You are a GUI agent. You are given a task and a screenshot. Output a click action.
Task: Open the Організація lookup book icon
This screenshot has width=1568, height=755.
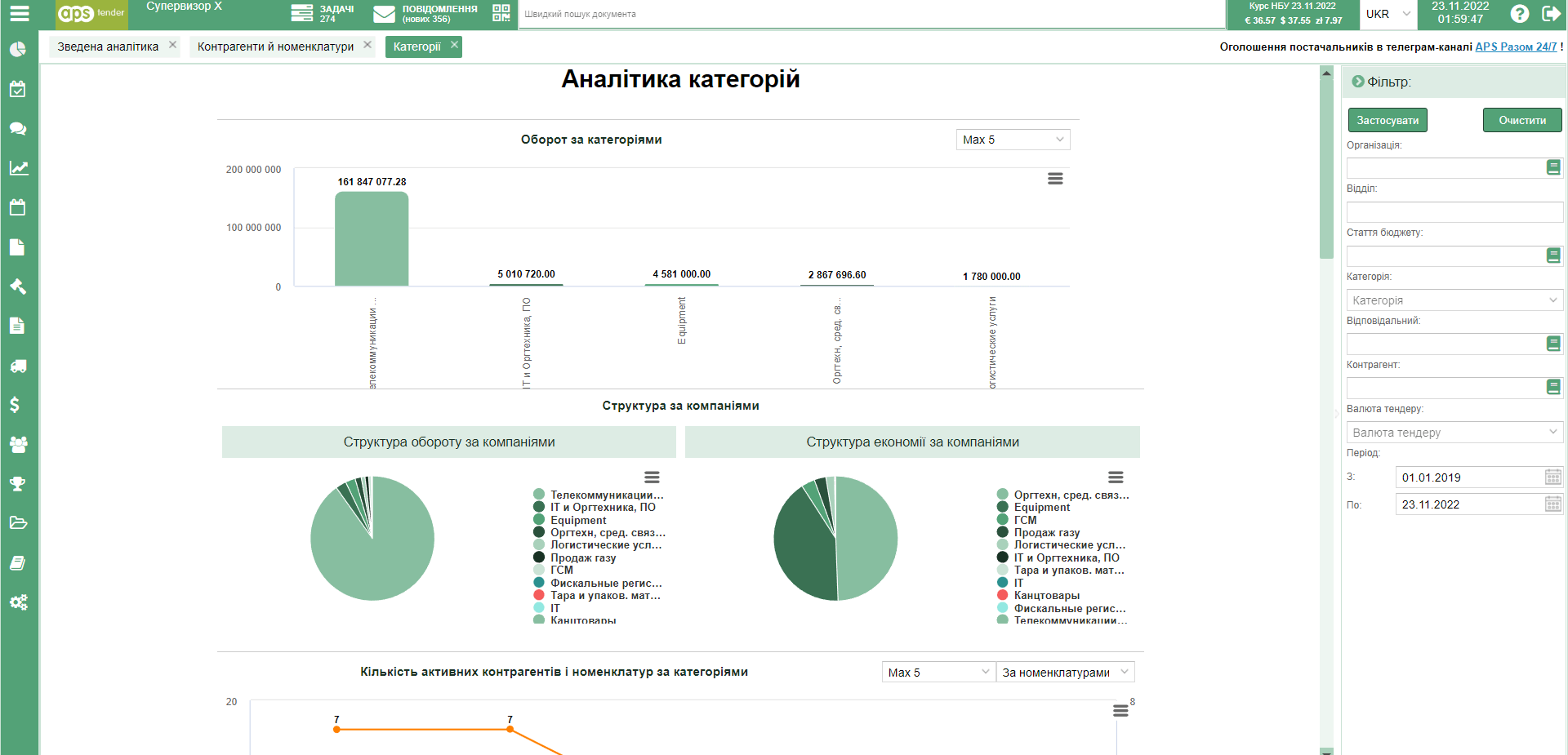pyautogui.click(x=1553, y=167)
